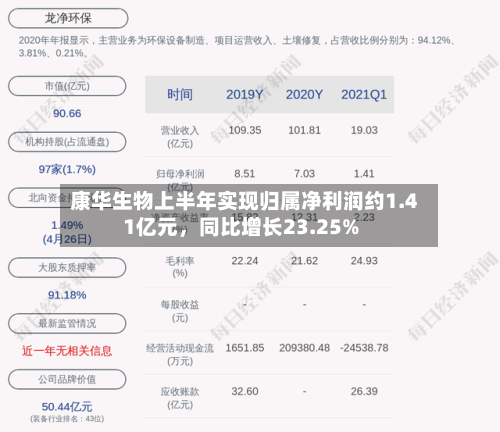Click the 2020Y column header
This screenshot has height=432, width=500.
(304, 95)
